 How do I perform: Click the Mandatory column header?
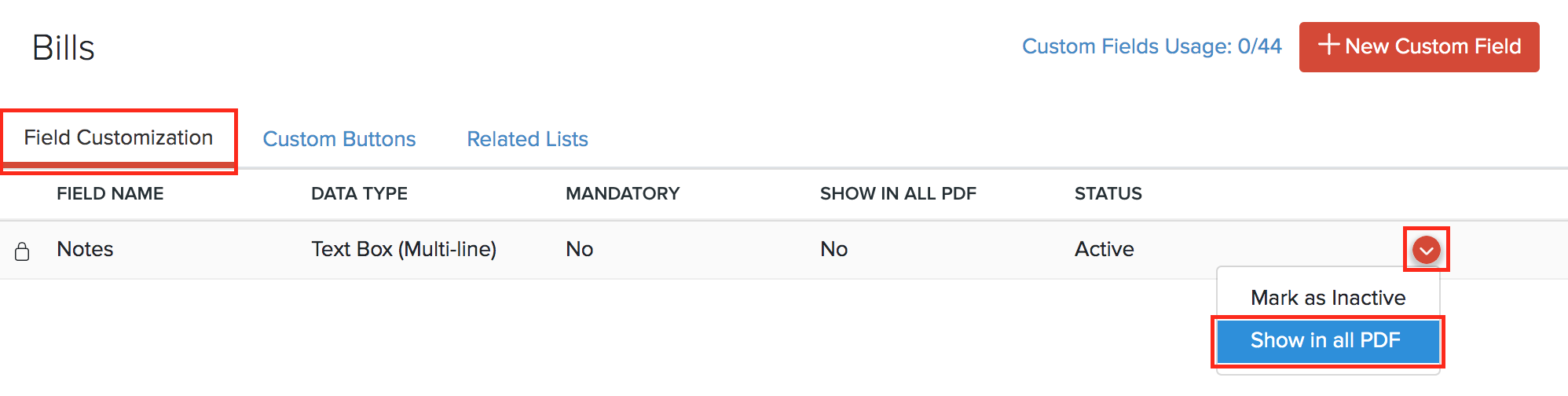point(622,194)
